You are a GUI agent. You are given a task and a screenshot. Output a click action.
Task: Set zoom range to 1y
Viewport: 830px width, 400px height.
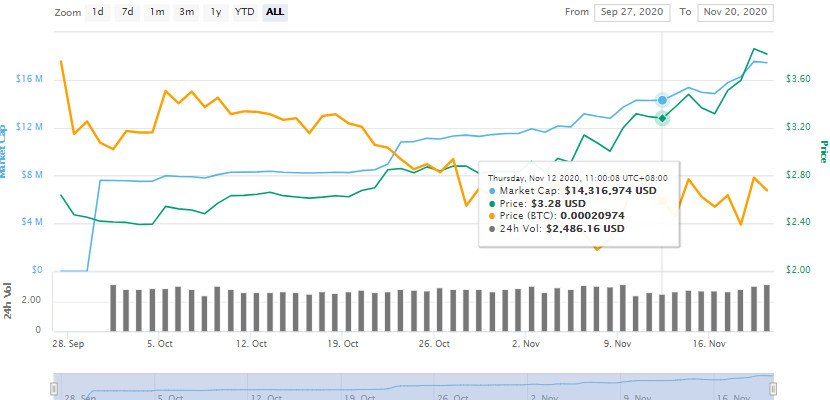[x=216, y=12]
